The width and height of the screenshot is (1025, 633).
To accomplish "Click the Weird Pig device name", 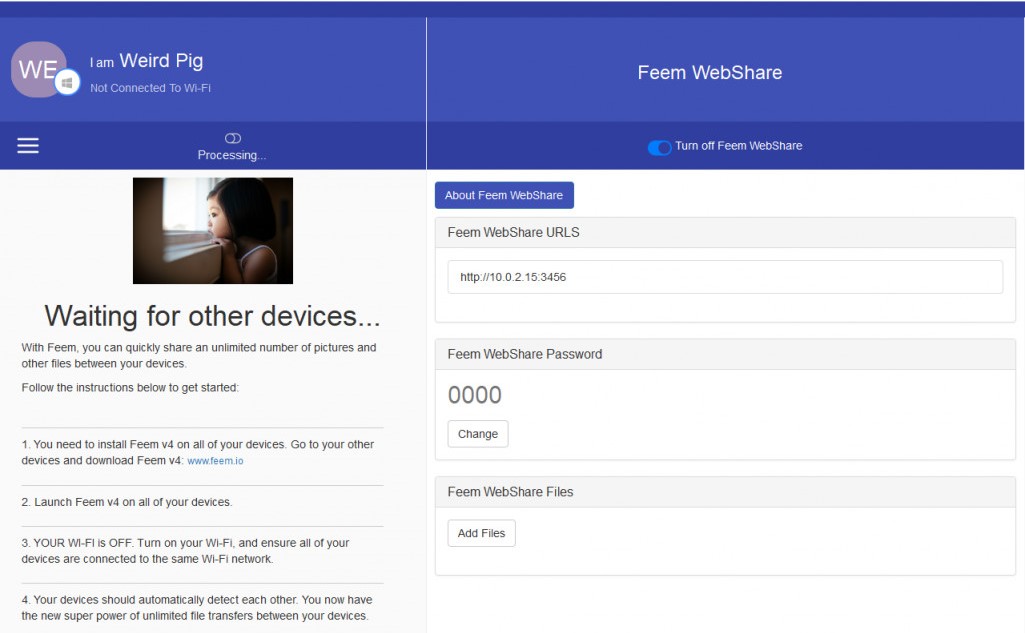I will tap(161, 61).
